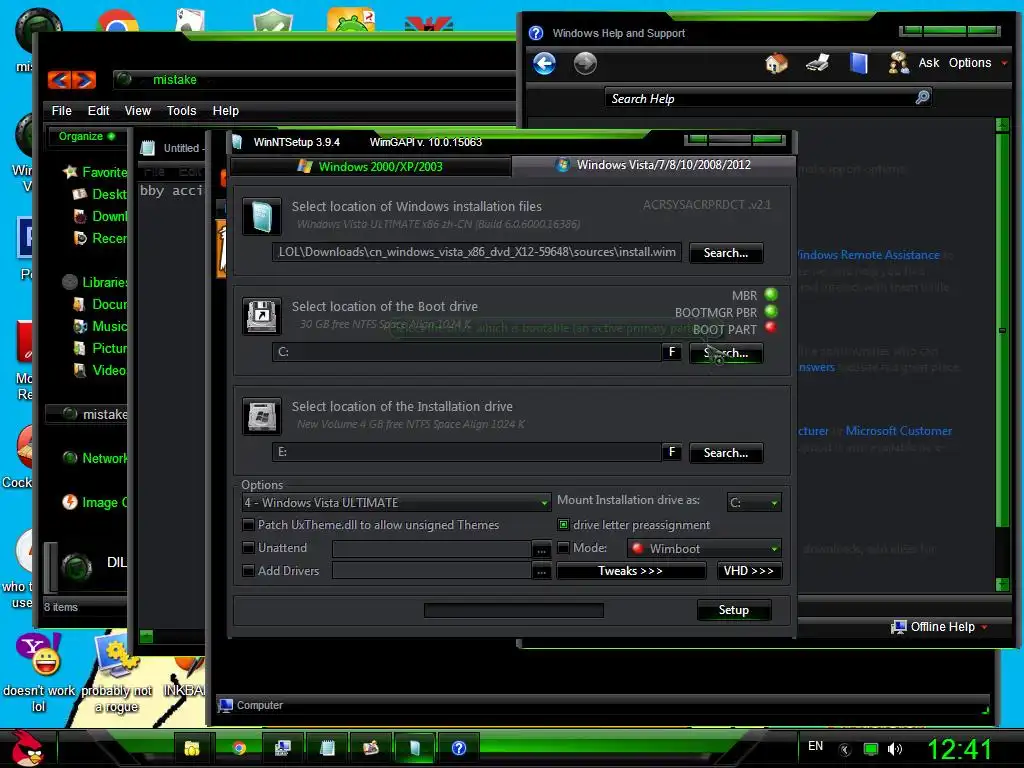Click the Installation drive hard disk icon
Screen dimensions: 1024x768
click(x=262, y=416)
